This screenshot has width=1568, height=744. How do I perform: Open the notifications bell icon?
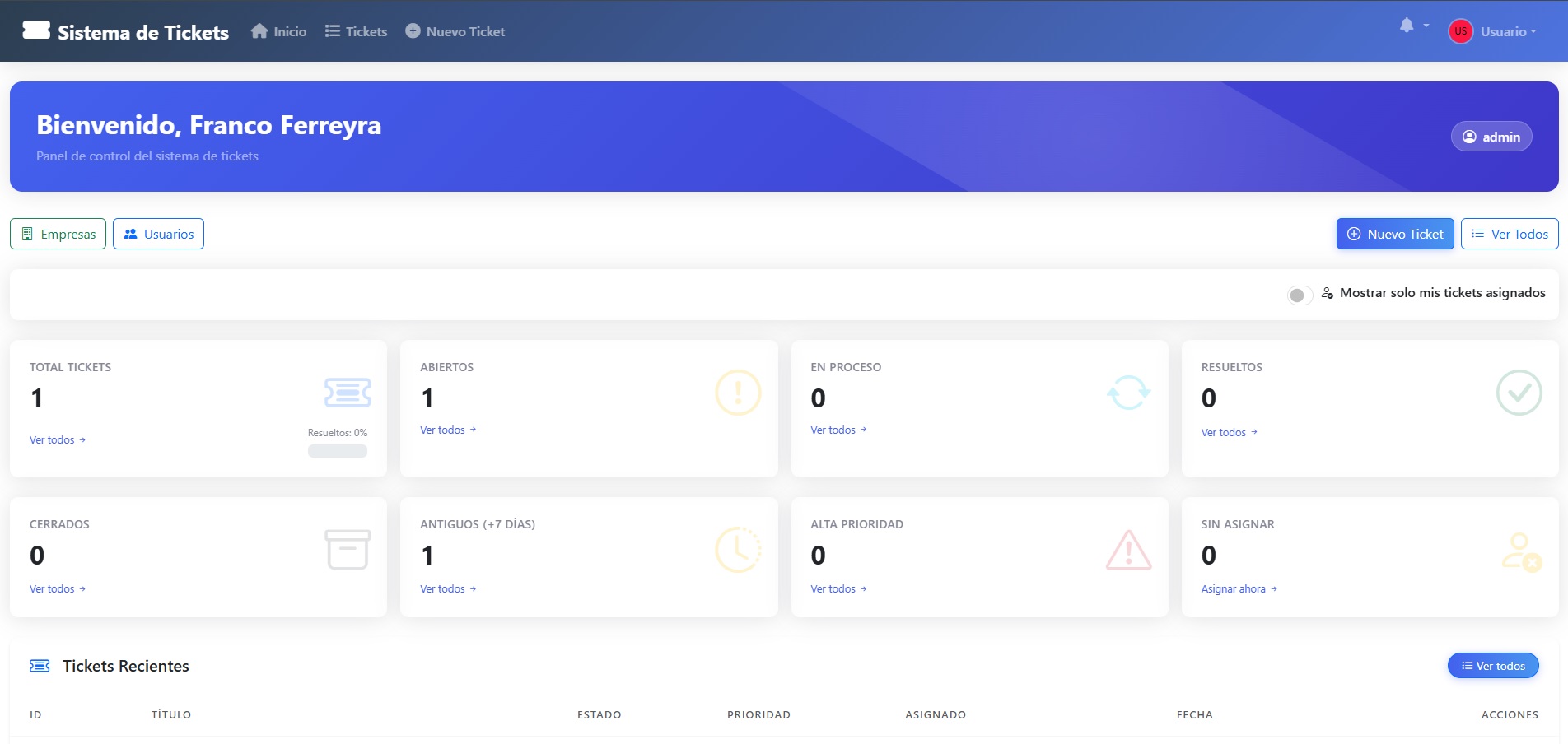point(1407,26)
